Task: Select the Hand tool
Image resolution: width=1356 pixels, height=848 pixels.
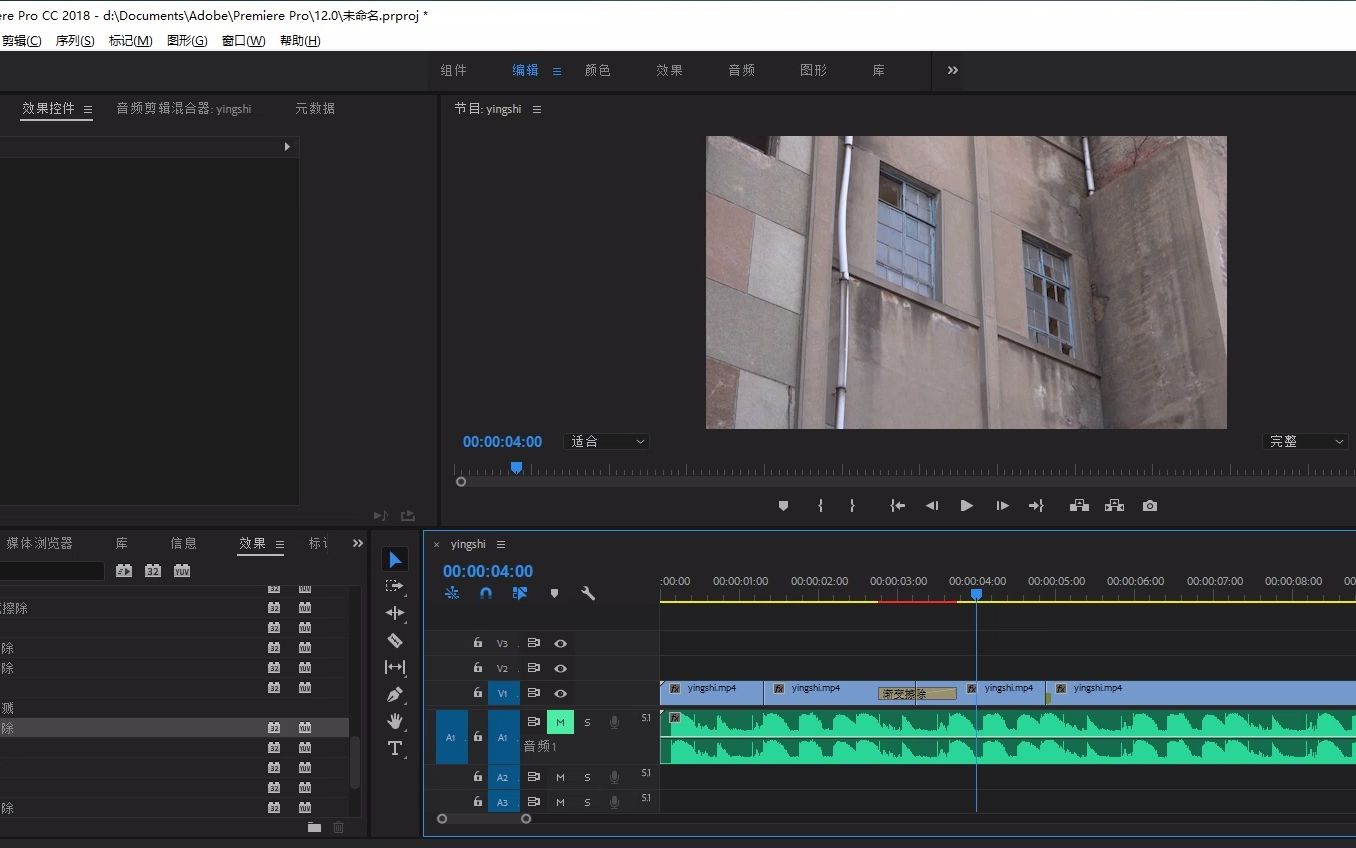Action: tap(395, 721)
